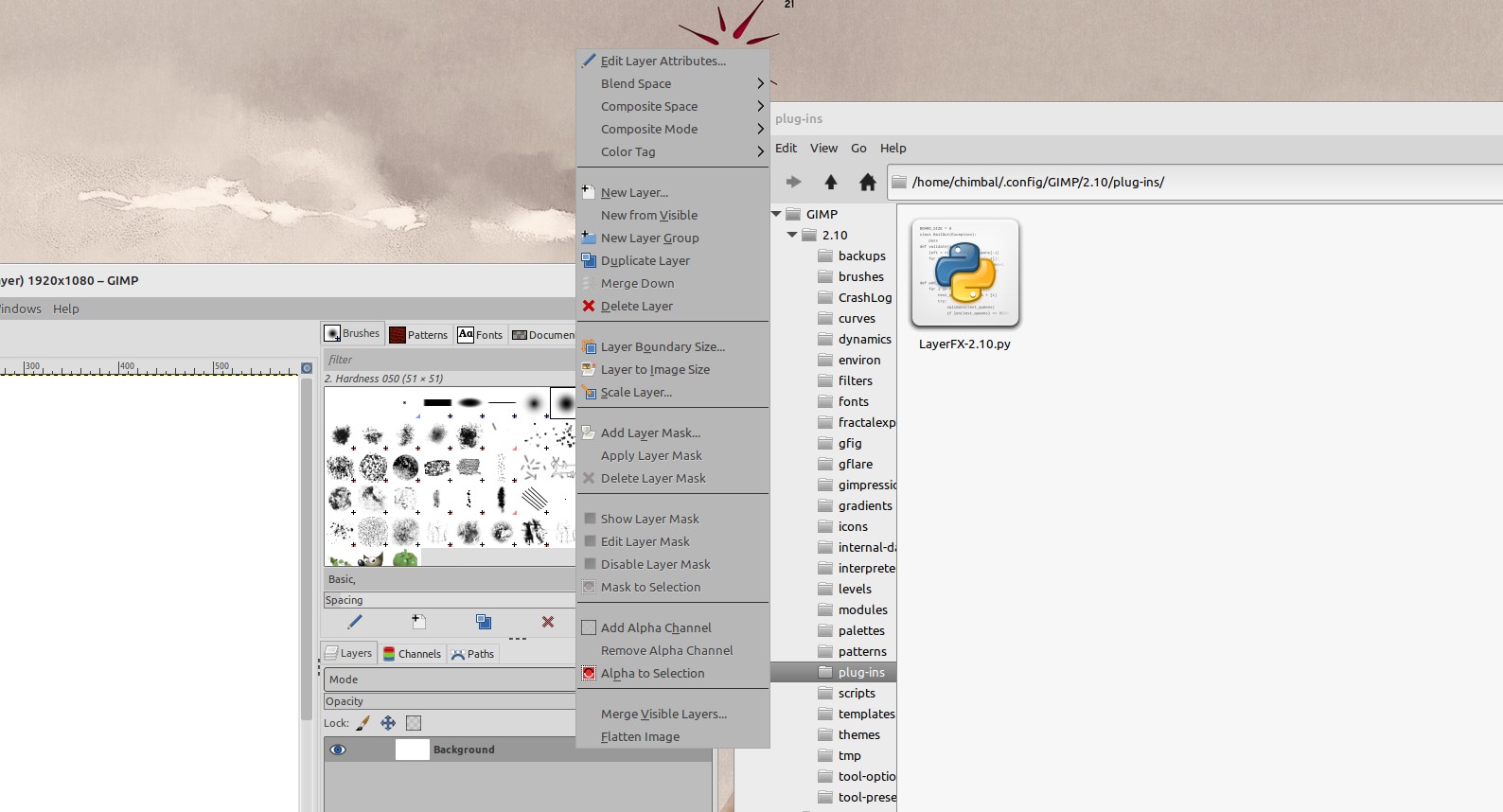
Task: Lock layer pixels with the paintbrush icon
Action: click(362, 723)
